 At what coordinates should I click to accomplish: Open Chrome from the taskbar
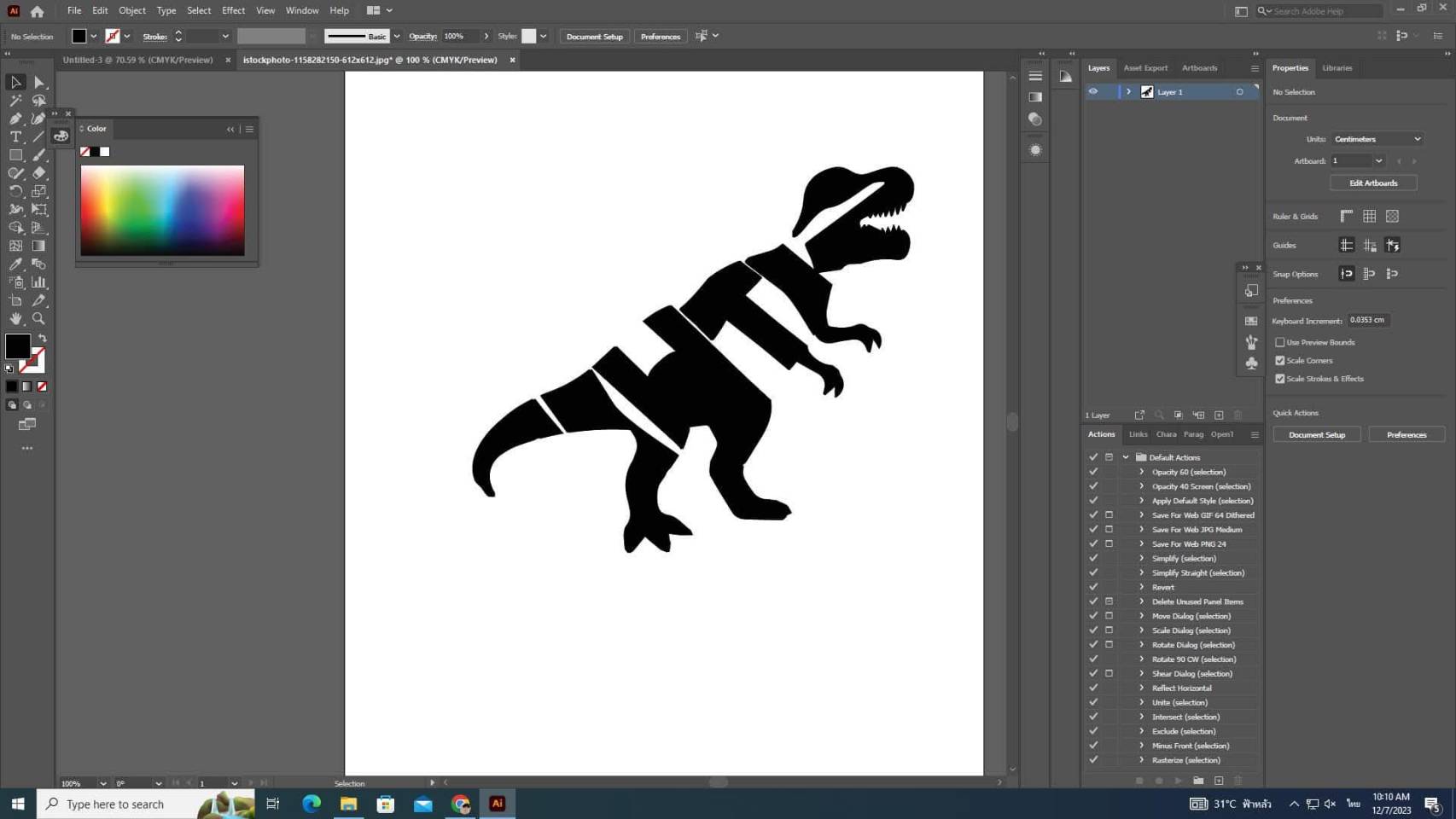(461, 804)
